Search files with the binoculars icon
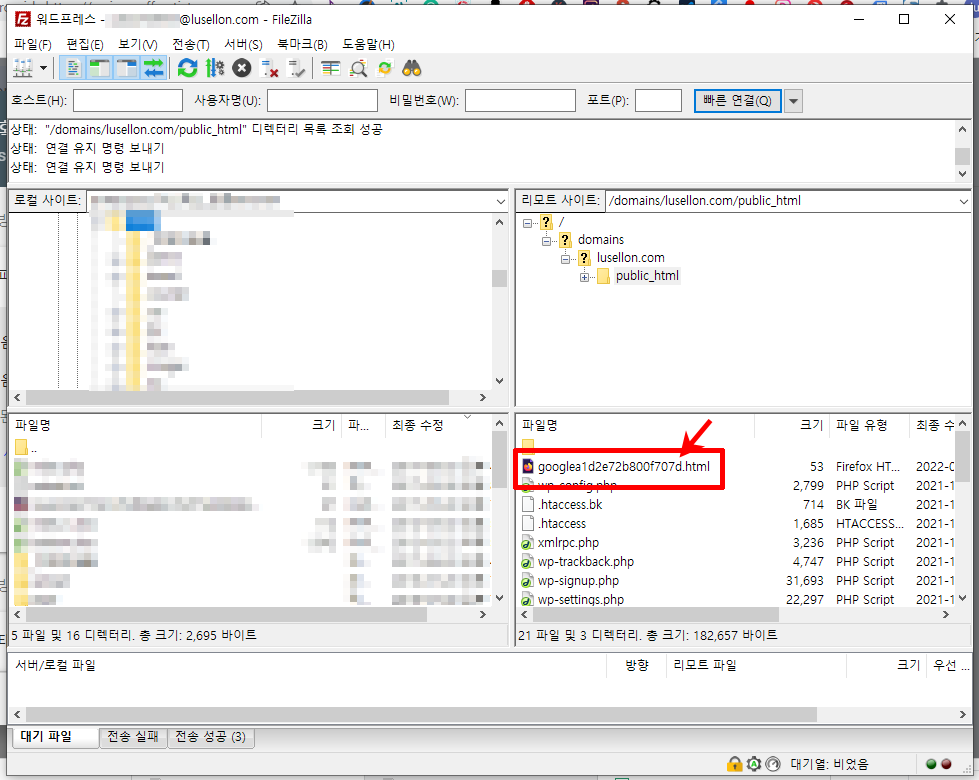The image size is (979, 780). click(411, 68)
